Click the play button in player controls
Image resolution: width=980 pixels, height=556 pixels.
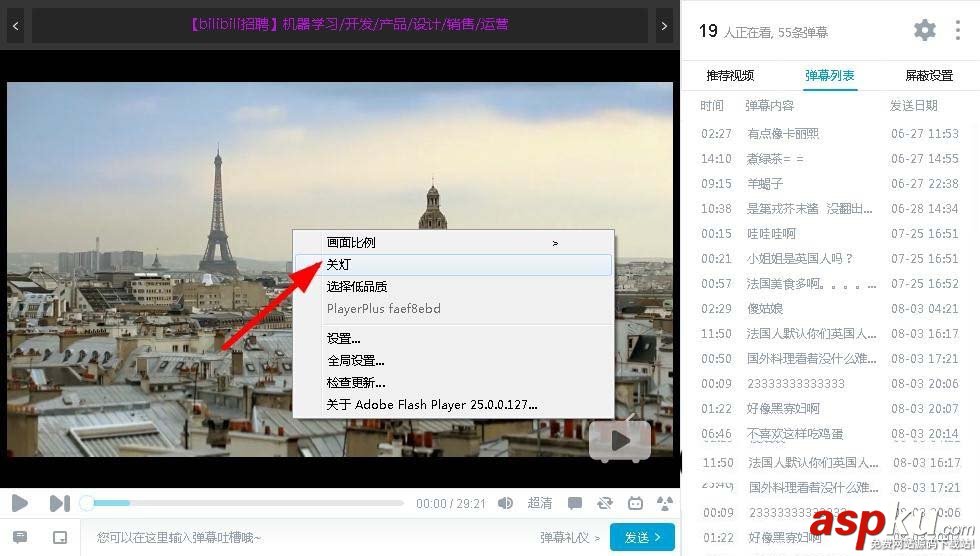pyautogui.click(x=19, y=503)
